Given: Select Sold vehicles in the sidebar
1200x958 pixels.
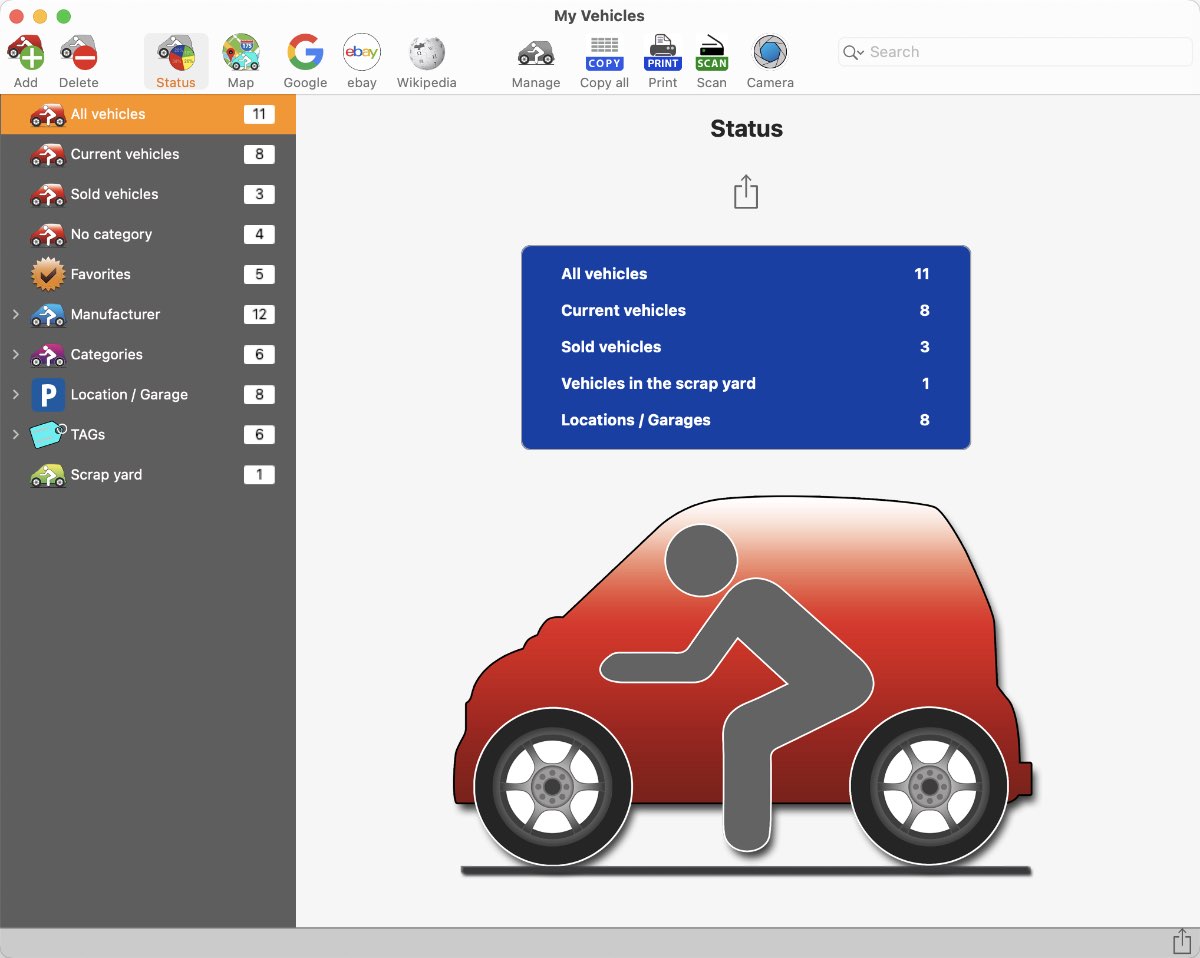Looking at the screenshot, I should click(148, 194).
